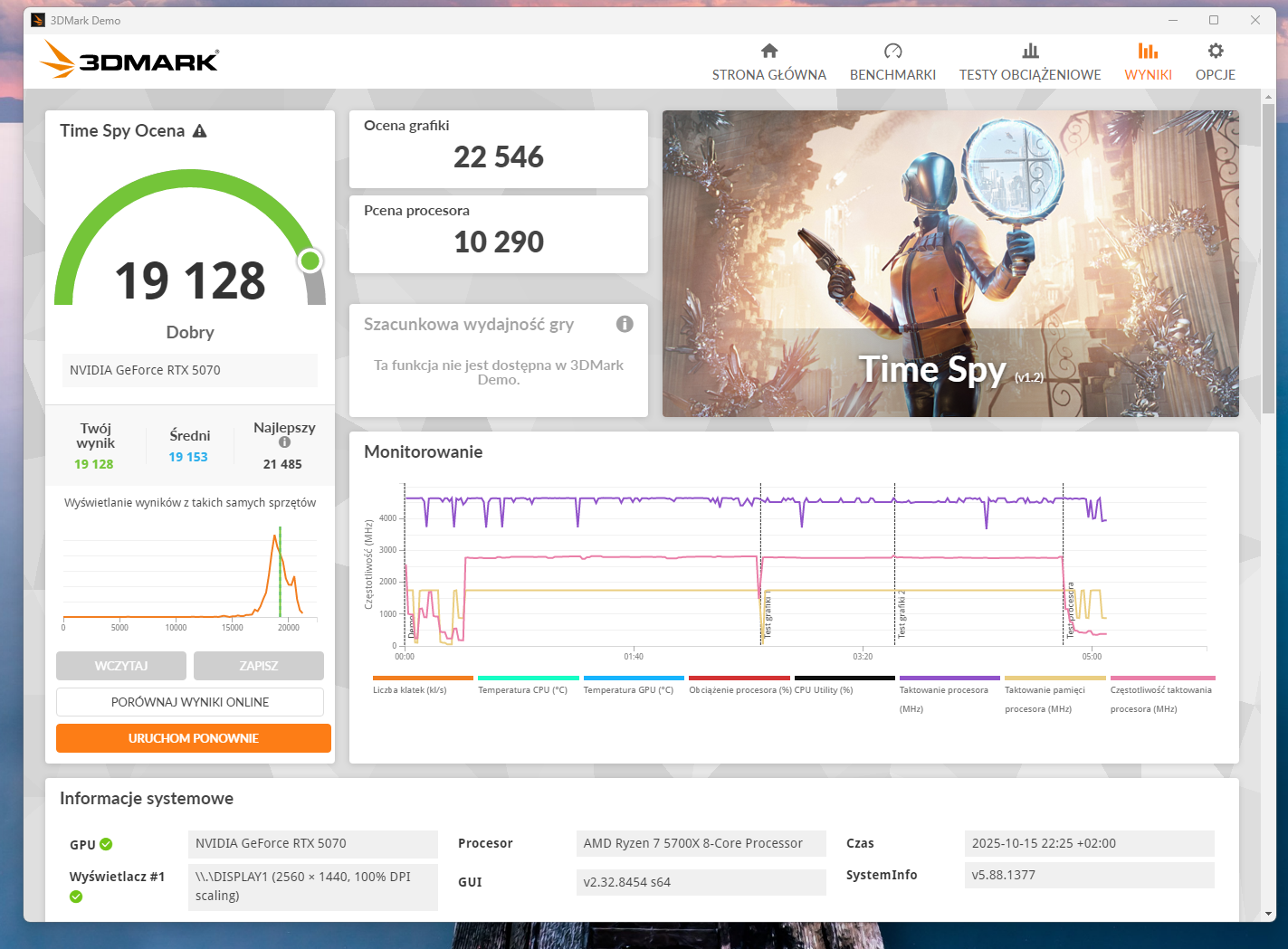
Task: Click the green check under Wyświetlacz #1
Action: pyautogui.click(x=76, y=897)
